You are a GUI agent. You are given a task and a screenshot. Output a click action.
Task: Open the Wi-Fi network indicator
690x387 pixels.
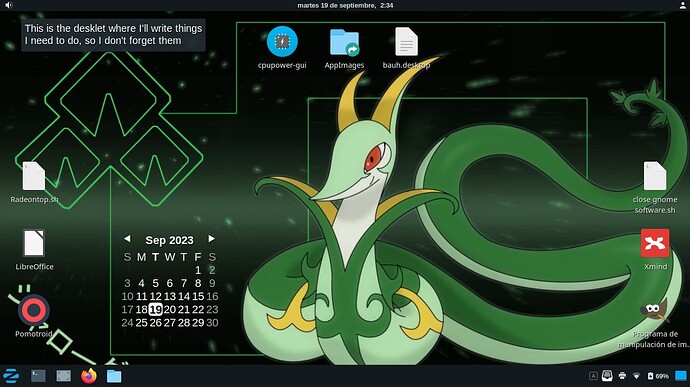(x=636, y=376)
